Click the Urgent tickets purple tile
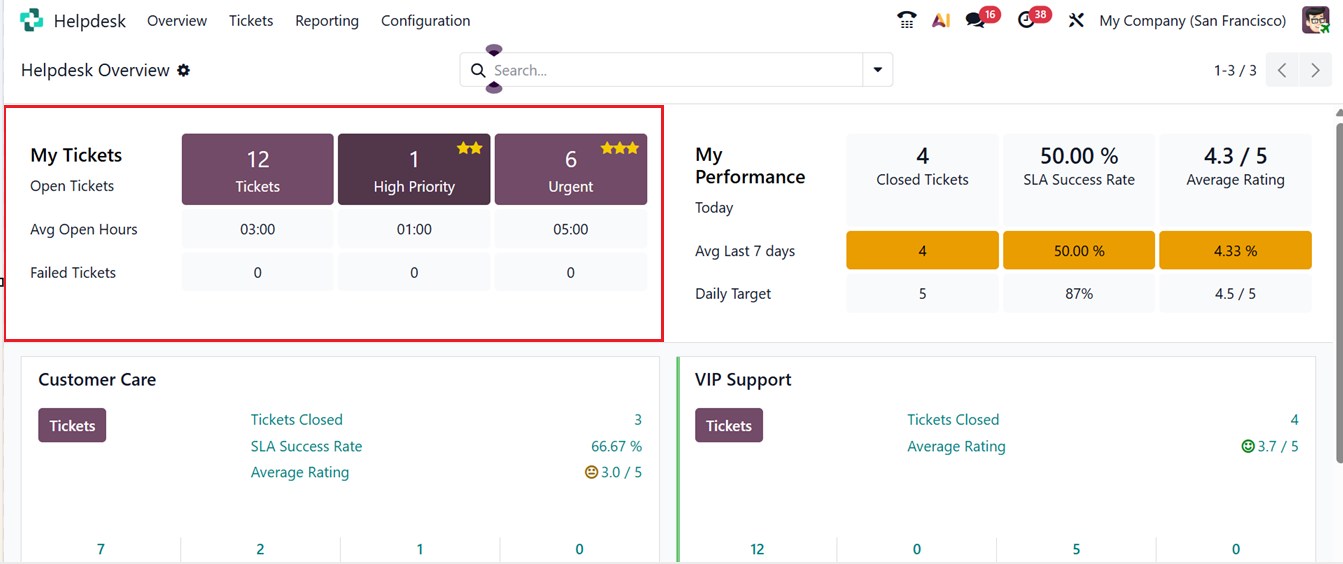Image resolution: width=1343 pixels, height=564 pixels. point(570,170)
